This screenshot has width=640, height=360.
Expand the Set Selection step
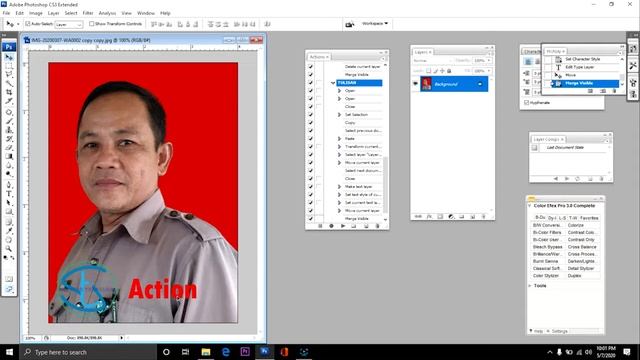pos(339,115)
